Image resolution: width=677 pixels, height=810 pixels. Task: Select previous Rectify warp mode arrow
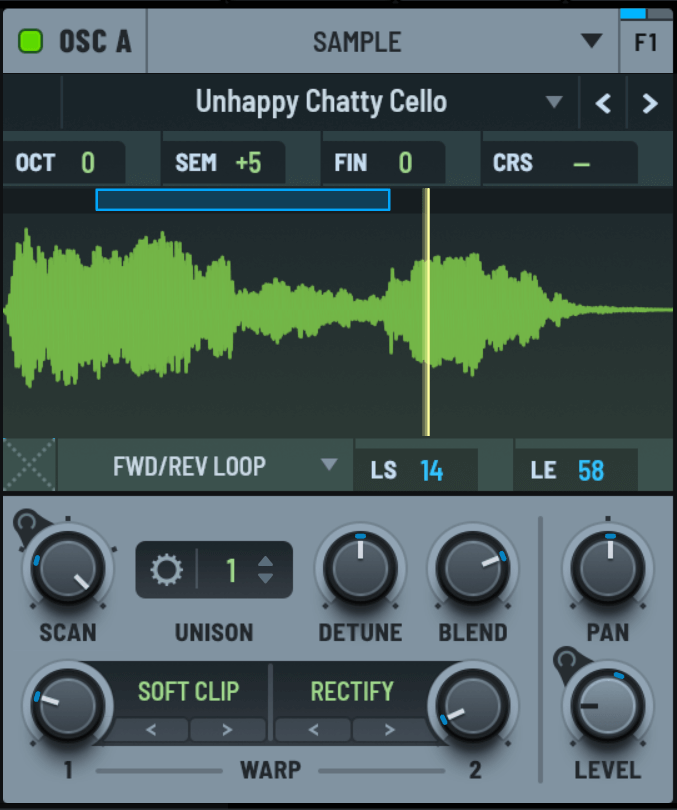tap(313, 729)
